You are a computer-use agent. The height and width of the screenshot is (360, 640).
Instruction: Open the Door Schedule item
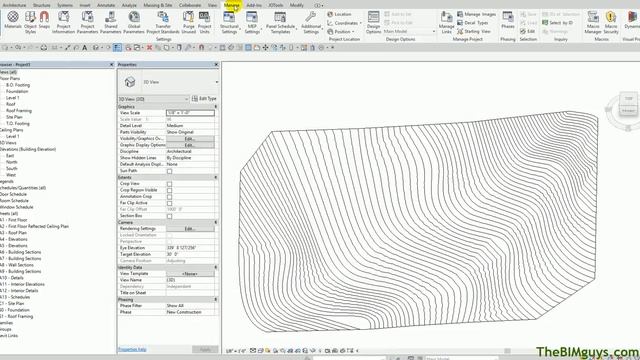pyautogui.click(x=13, y=194)
